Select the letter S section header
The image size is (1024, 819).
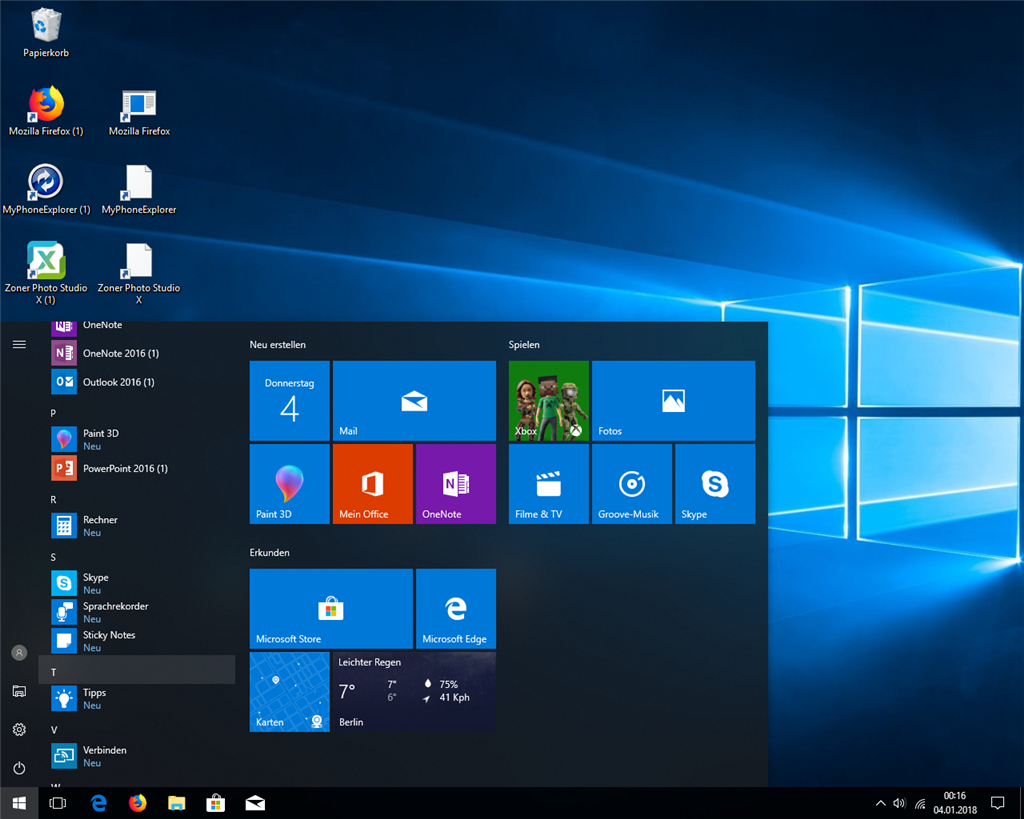[x=137, y=556]
